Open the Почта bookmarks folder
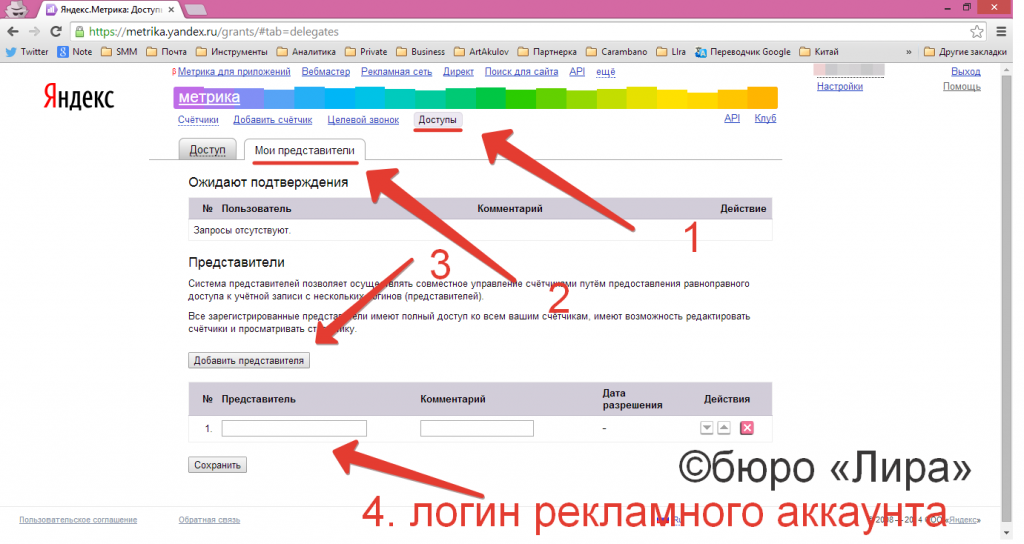Viewport: 1024px width, 544px height. click(167, 52)
